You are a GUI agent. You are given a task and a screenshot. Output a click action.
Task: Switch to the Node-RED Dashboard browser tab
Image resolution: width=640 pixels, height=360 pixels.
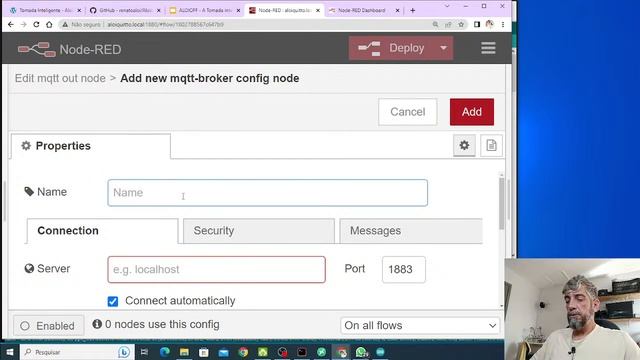click(362, 10)
